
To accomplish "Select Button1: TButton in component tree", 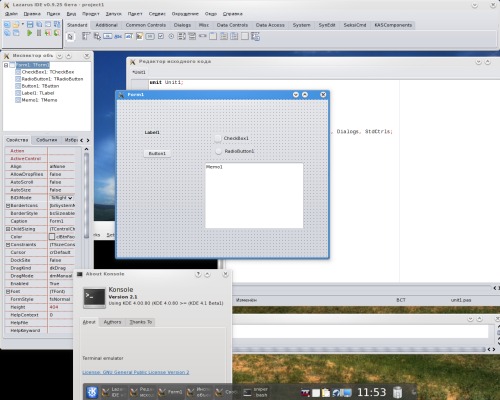I will click(40, 86).
